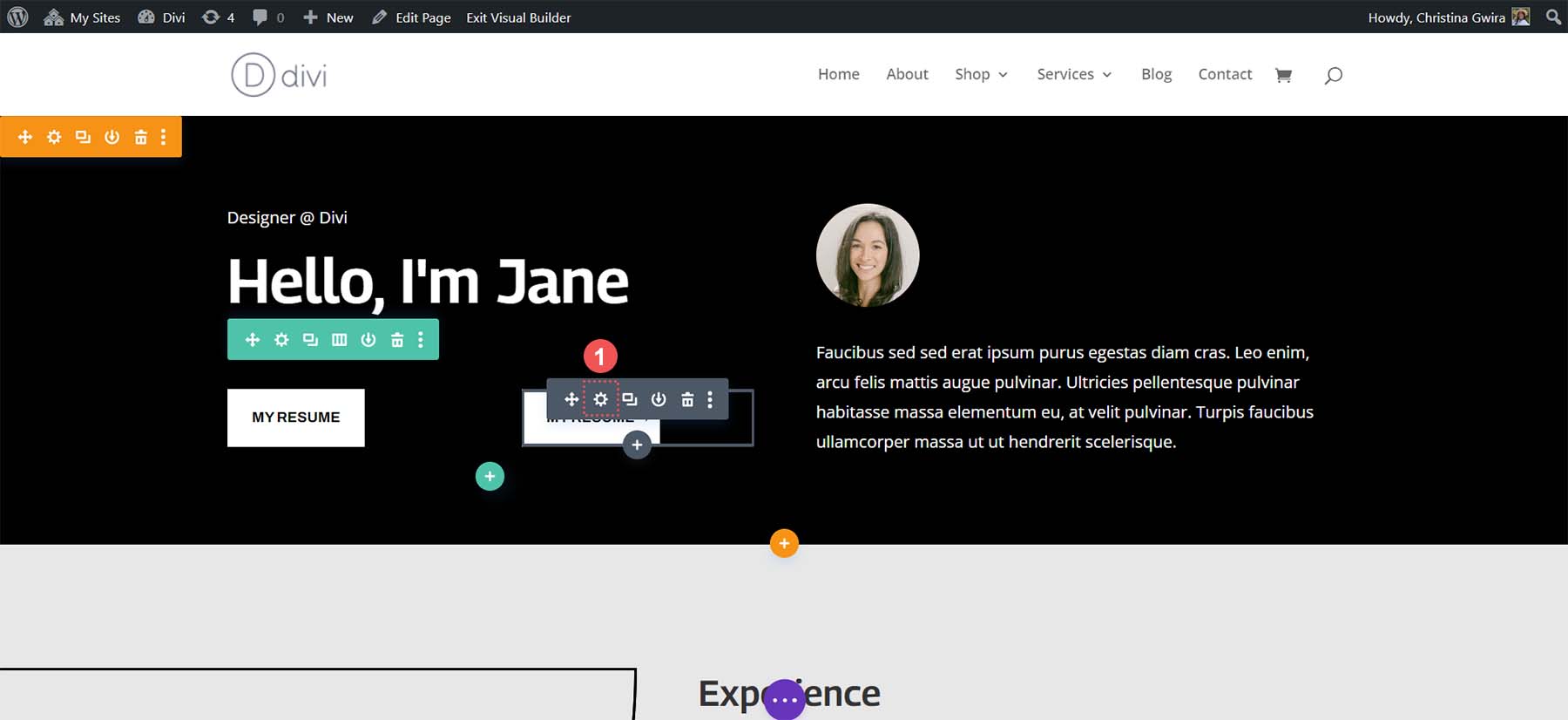Click the move icon in green row toolbar

[x=253, y=339]
